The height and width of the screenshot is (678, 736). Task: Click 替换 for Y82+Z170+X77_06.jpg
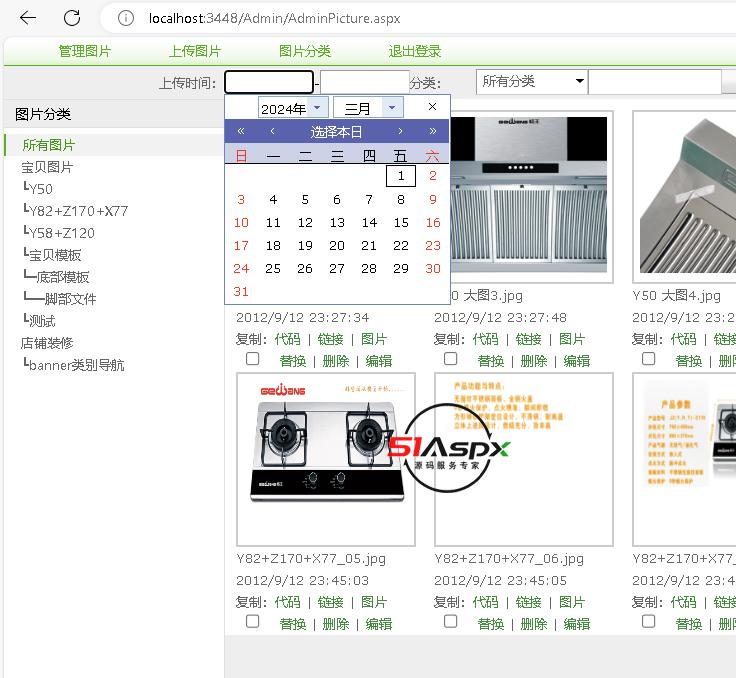(x=491, y=624)
